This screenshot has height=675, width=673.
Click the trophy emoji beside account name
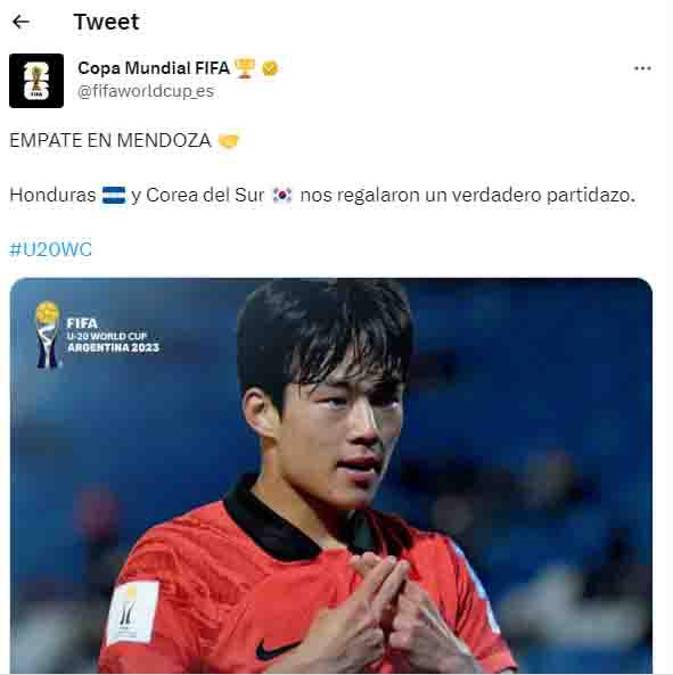pyautogui.click(x=245, y=68)
